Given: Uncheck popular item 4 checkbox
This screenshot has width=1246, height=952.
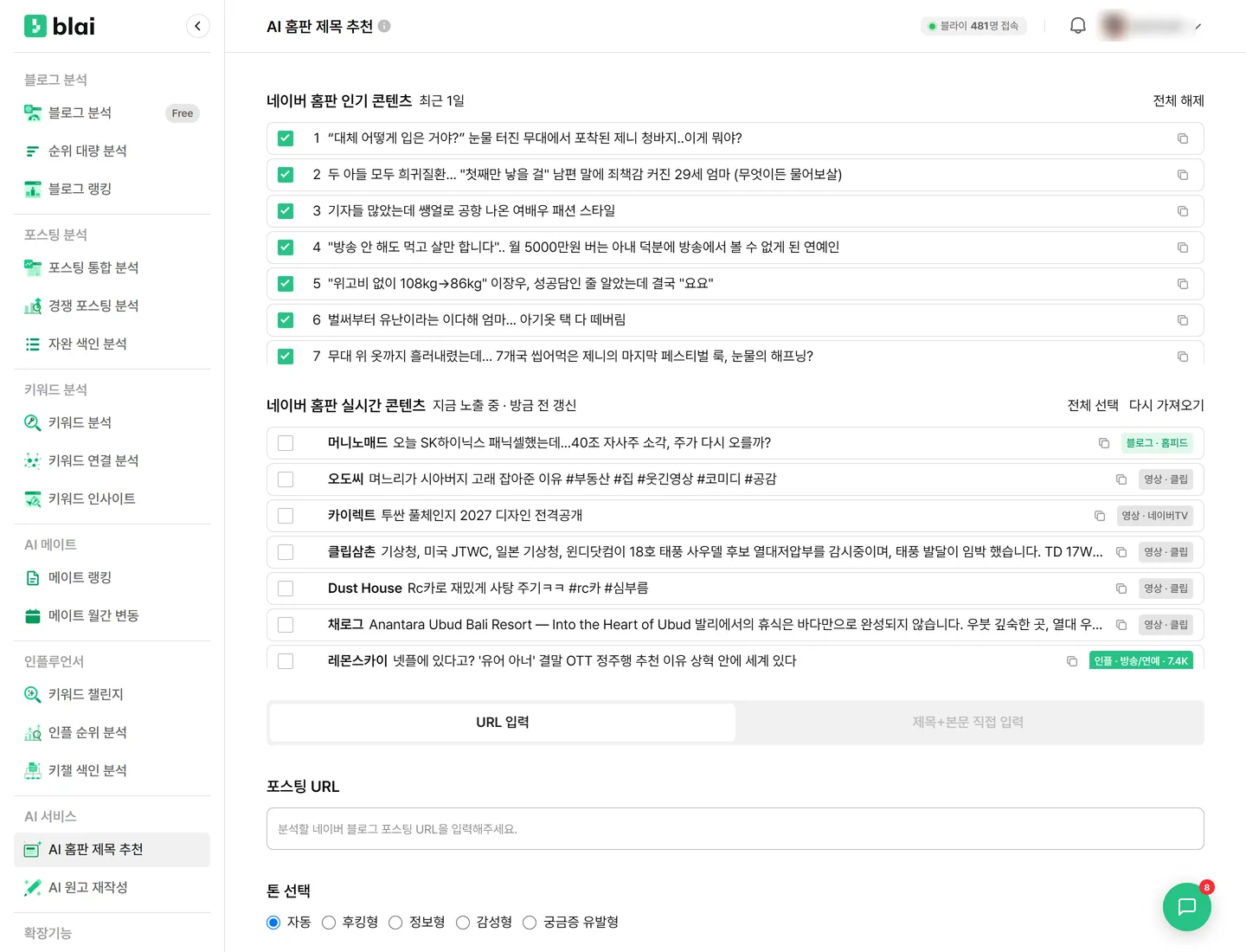Looking at the screenshot, I should 286,248.
